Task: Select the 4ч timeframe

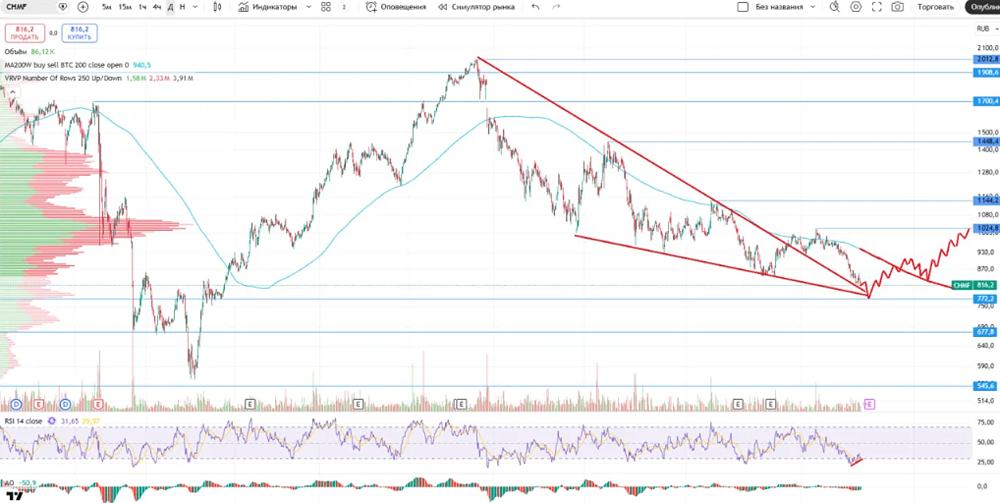Action: coord(157,7)
